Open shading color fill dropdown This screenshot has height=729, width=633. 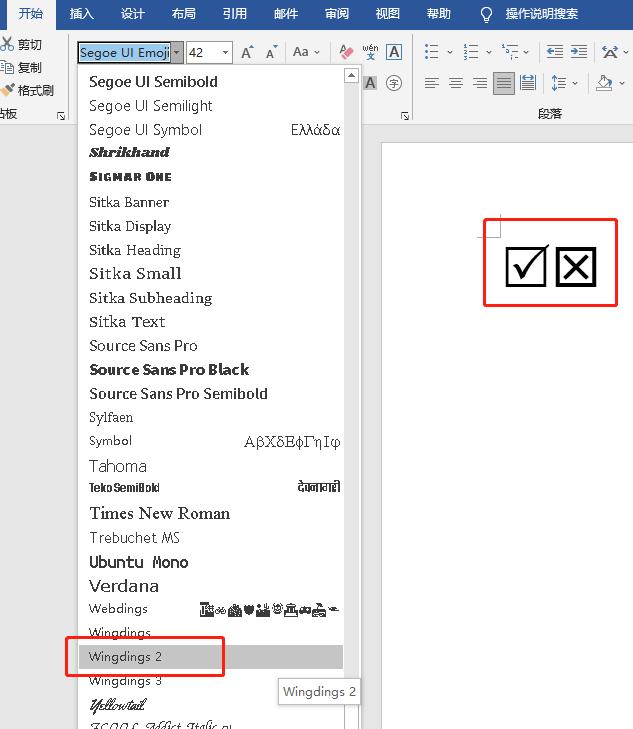pyautogui.click(x=622, y=83)
